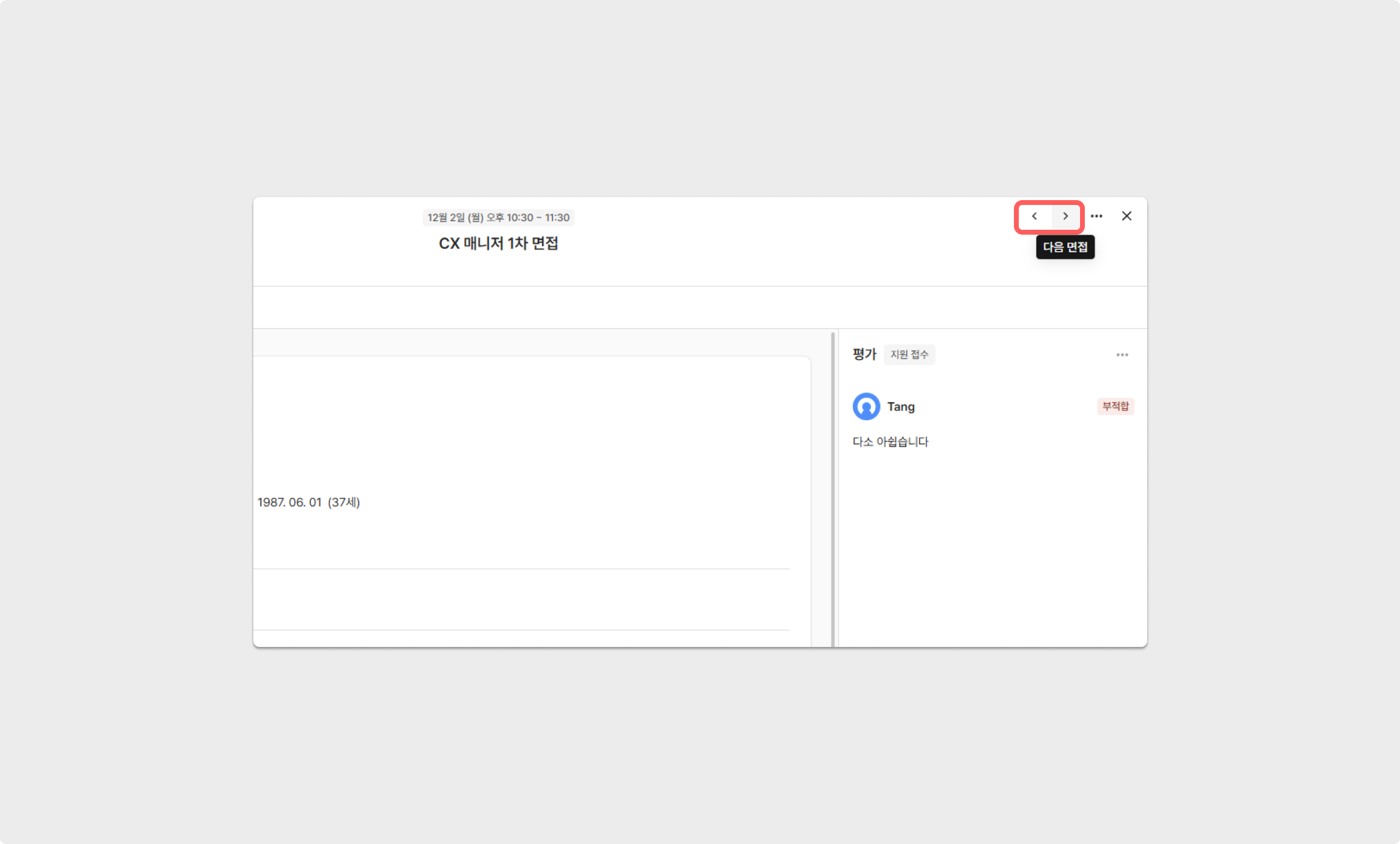The height and width of the screenshot is (844, 1400).
Task: Click the red 부적합 result badge
Action: pyautogui.click(x=1115, y=406)
